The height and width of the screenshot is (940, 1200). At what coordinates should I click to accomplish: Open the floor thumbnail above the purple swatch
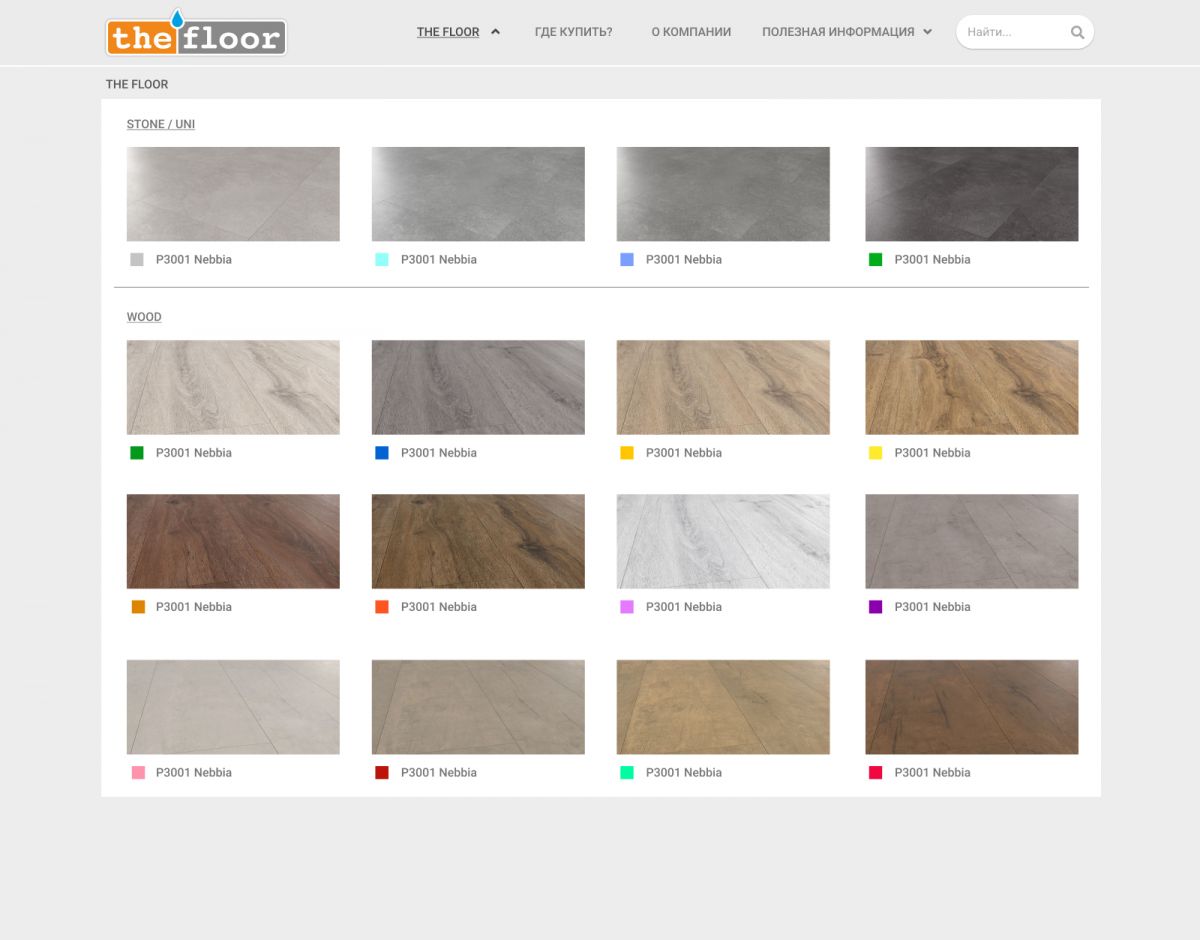[972, 541]
